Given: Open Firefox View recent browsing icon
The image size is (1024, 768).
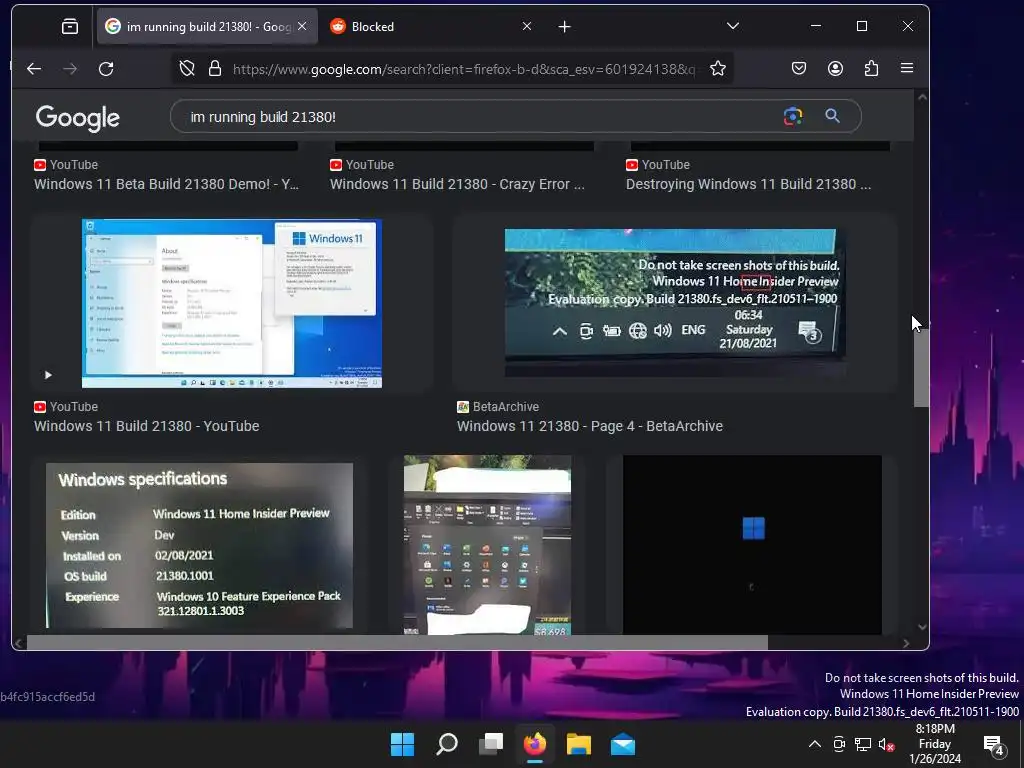Looking at the screenshot, I should 70,26.
